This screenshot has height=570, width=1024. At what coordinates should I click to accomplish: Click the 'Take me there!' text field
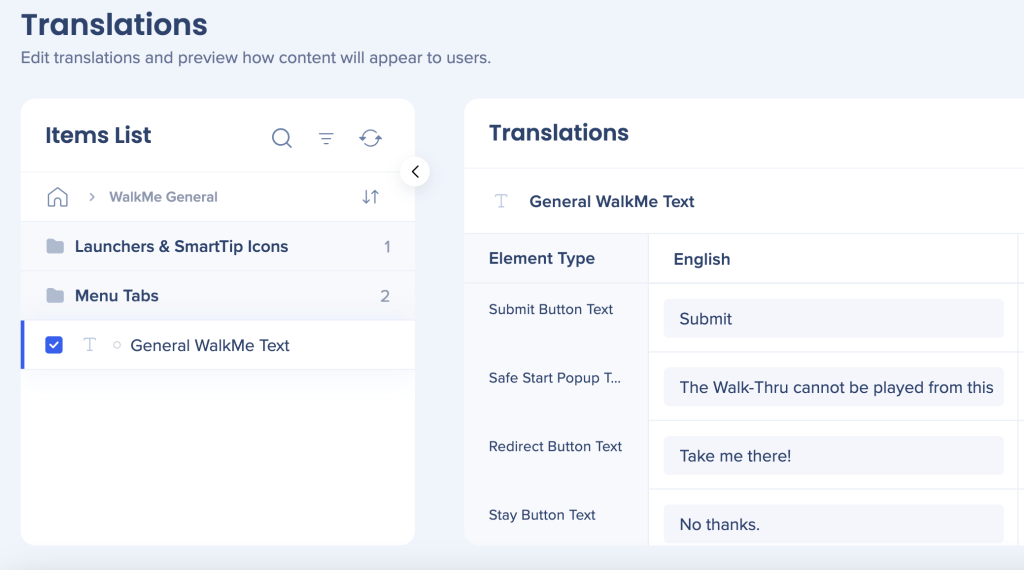[x=833, y=456]
